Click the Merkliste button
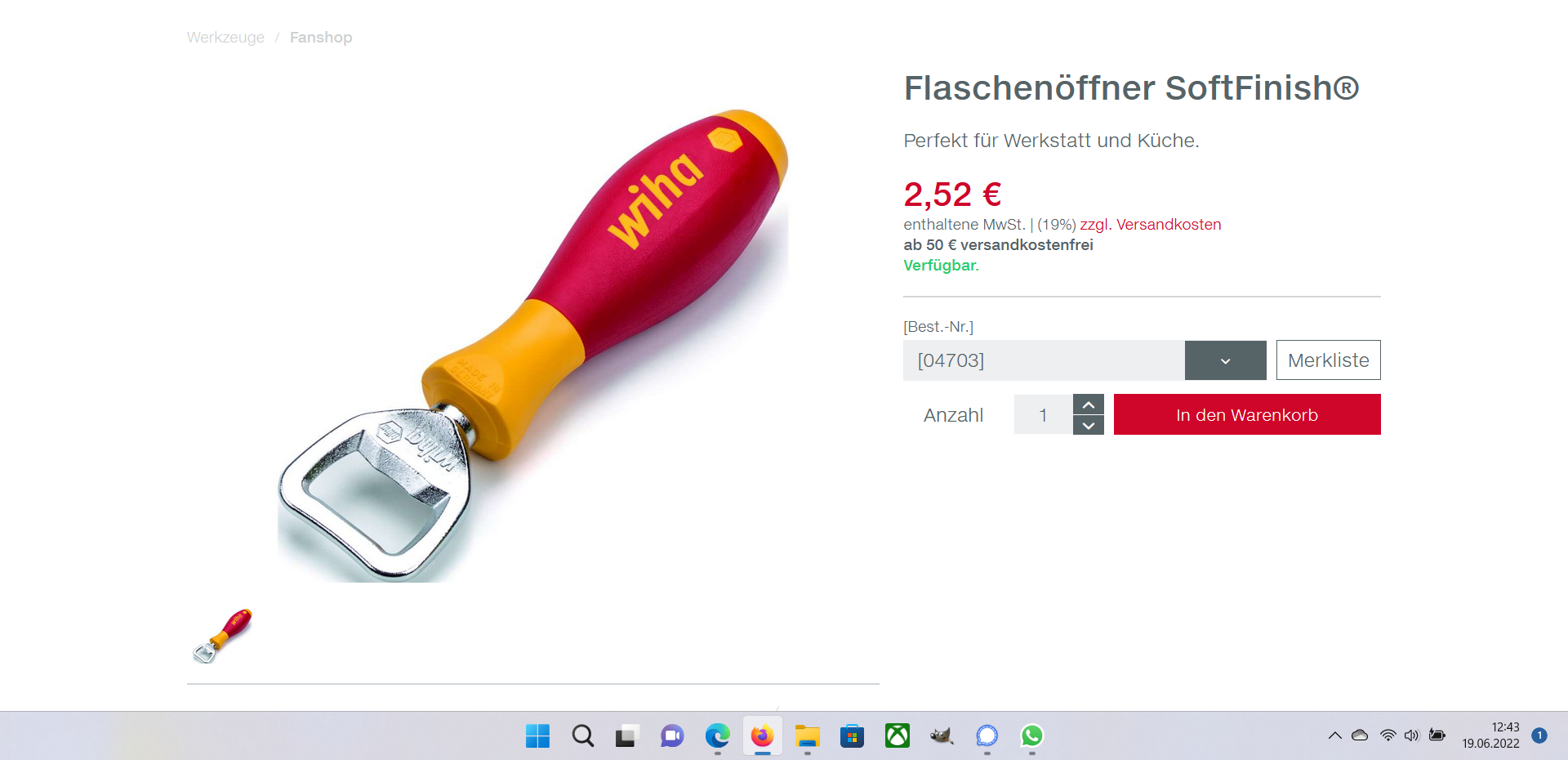This screenshot has height=760, width=1568. (x=1328, y=360)
